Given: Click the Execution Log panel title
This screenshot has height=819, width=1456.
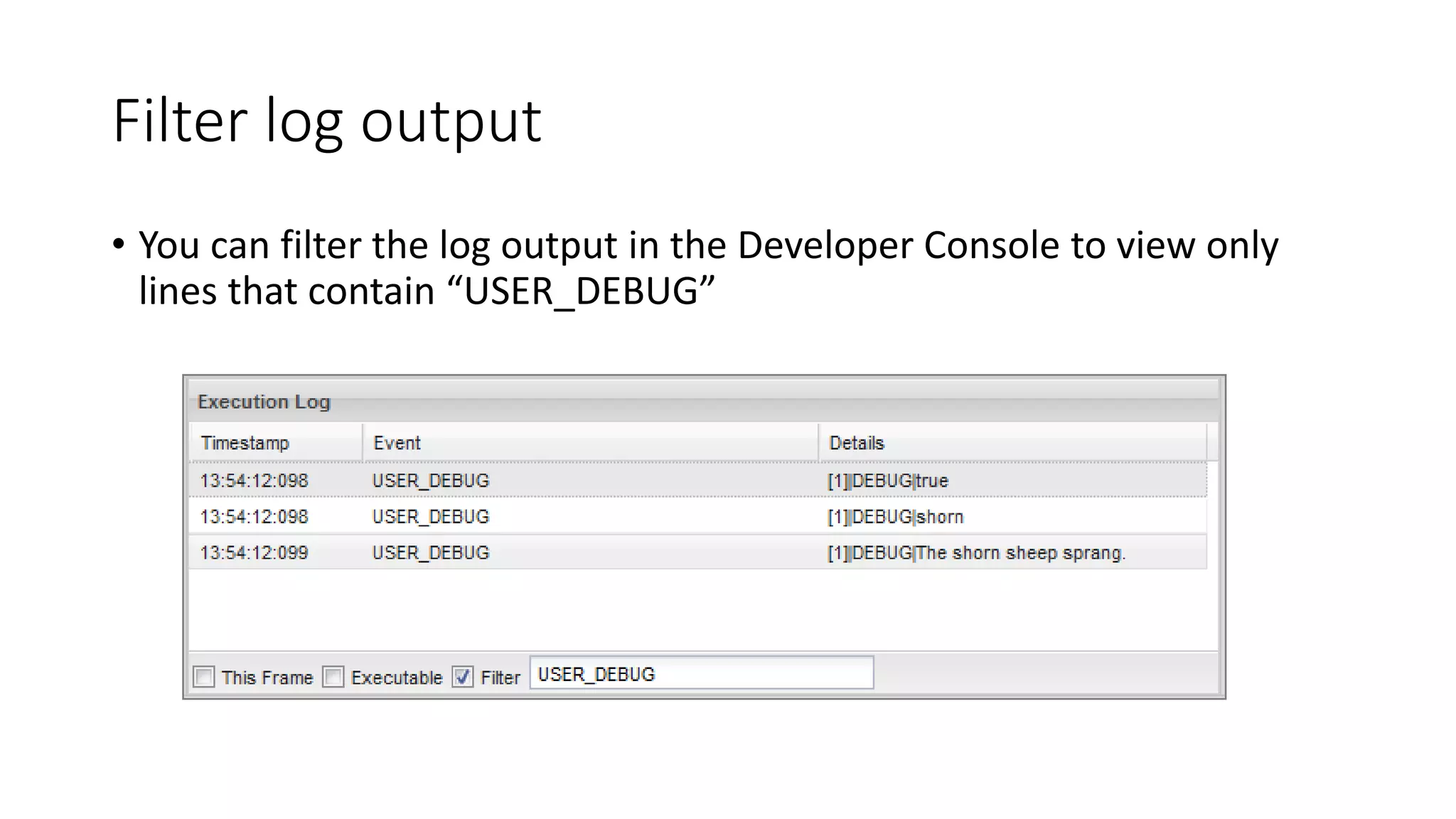Looking at the screenshot, I should [x=264, y=402].
